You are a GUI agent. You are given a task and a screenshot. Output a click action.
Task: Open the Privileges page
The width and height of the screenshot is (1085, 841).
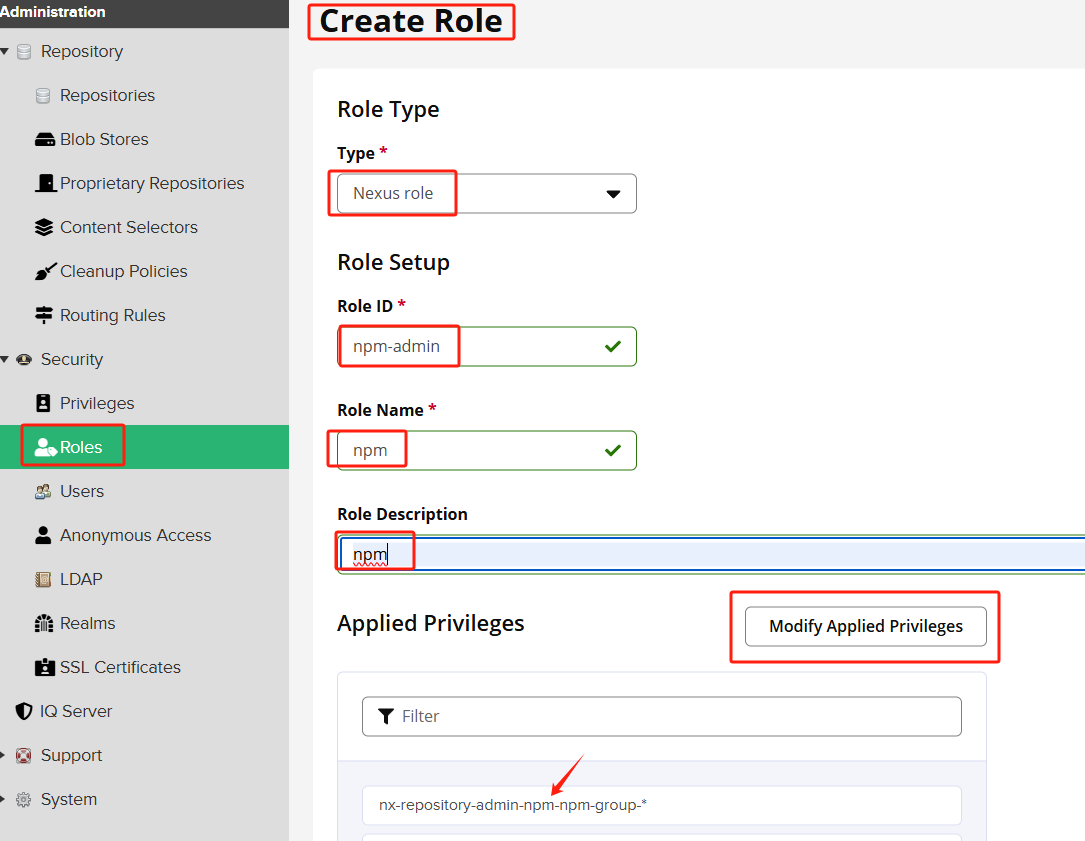click(97, 404)
